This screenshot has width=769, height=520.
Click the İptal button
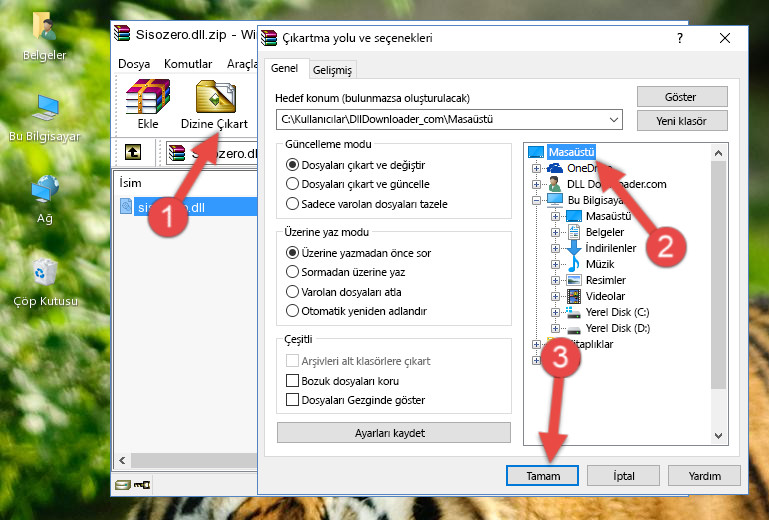point(623,476)
